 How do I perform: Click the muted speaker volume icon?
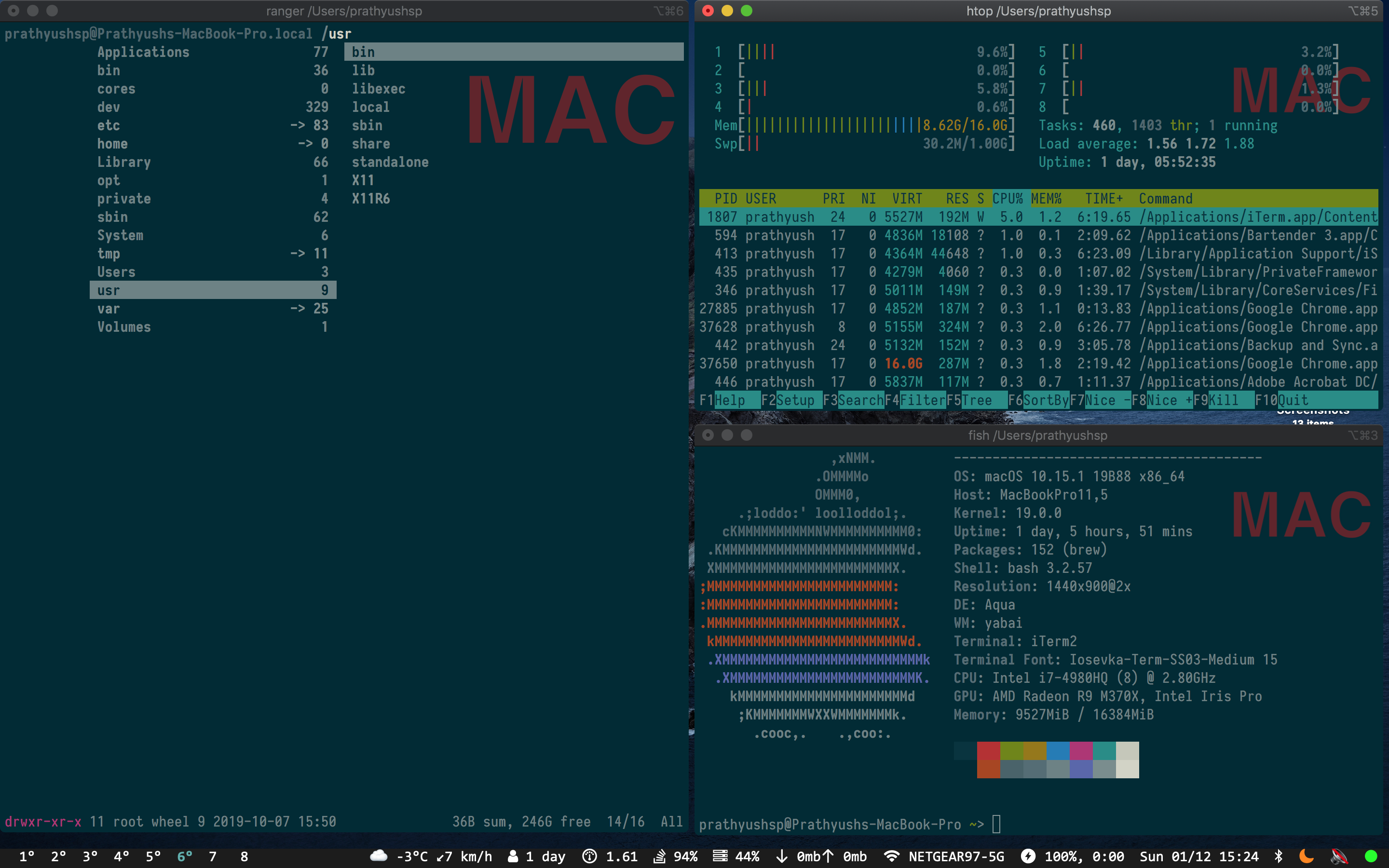(1339, 856)
